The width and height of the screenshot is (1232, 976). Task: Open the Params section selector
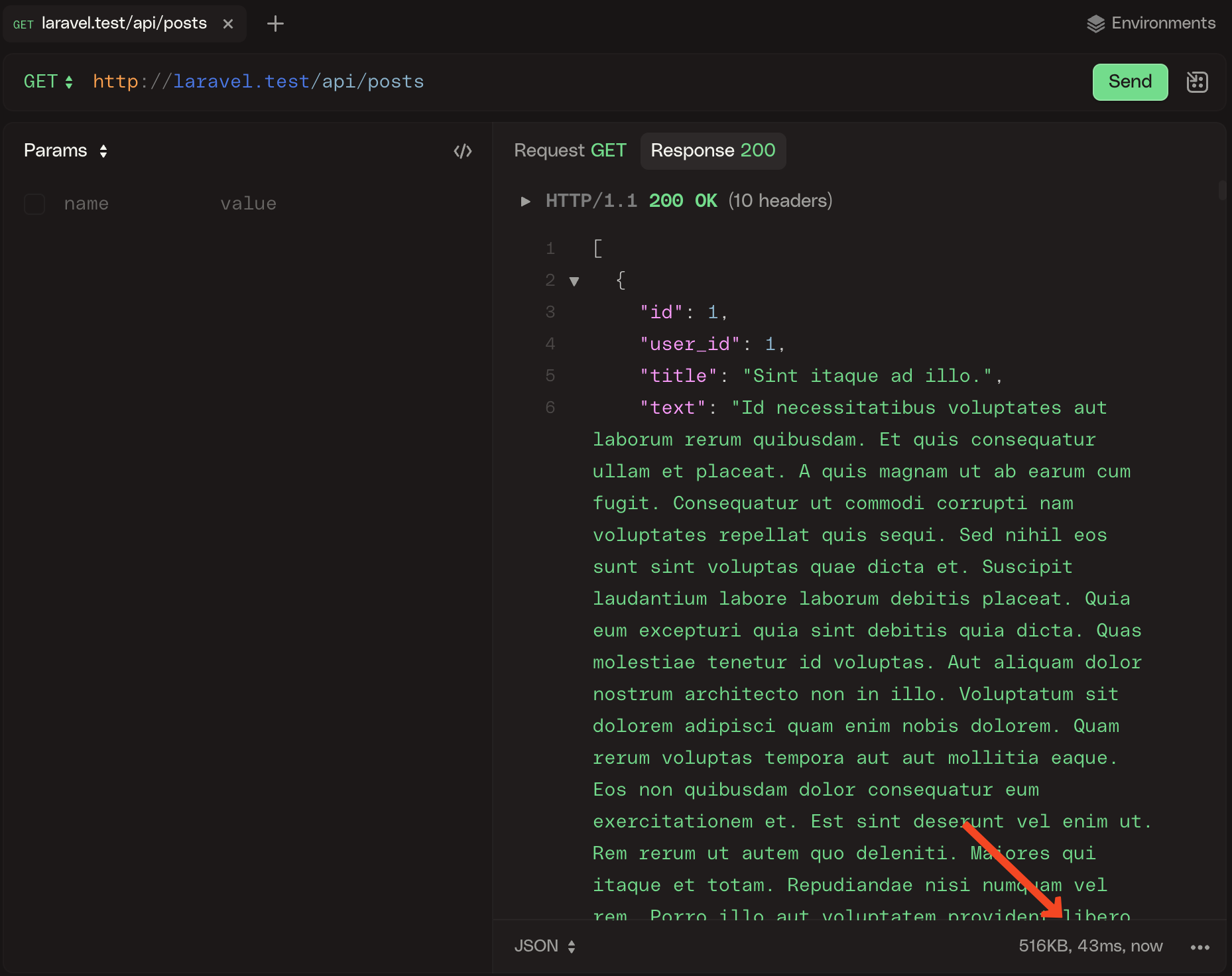click(65, 151)
